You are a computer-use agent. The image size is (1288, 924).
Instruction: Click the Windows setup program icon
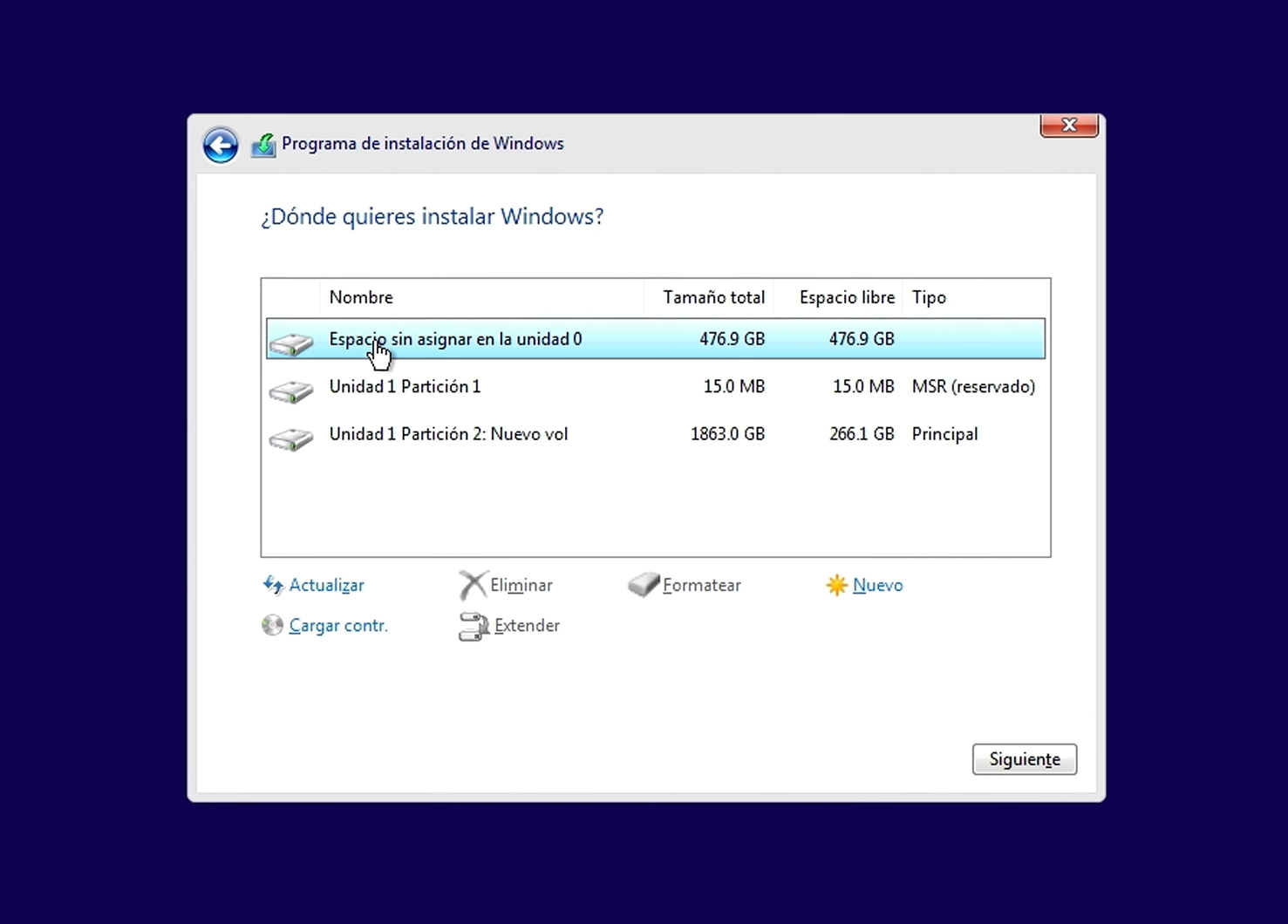pos(263,145)
